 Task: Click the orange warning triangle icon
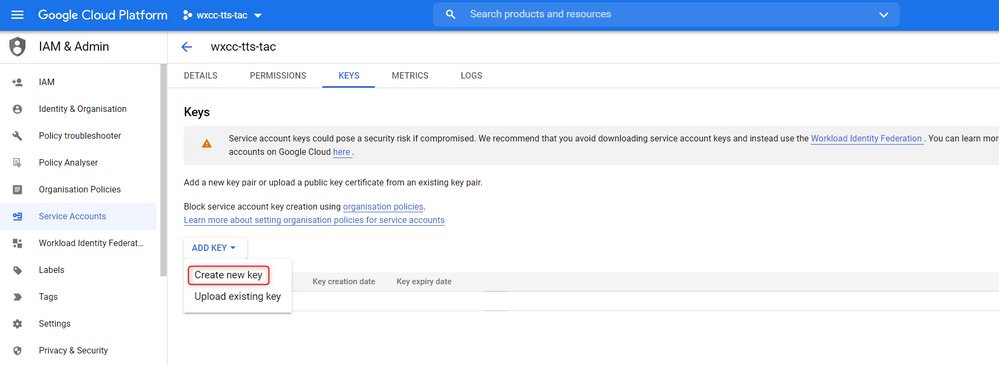[206, 144]
